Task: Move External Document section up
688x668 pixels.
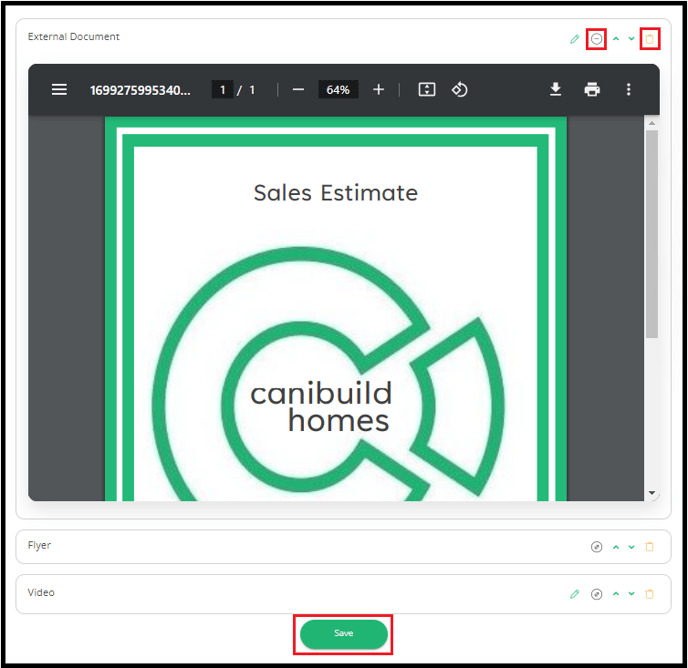Action: [616, 39]
